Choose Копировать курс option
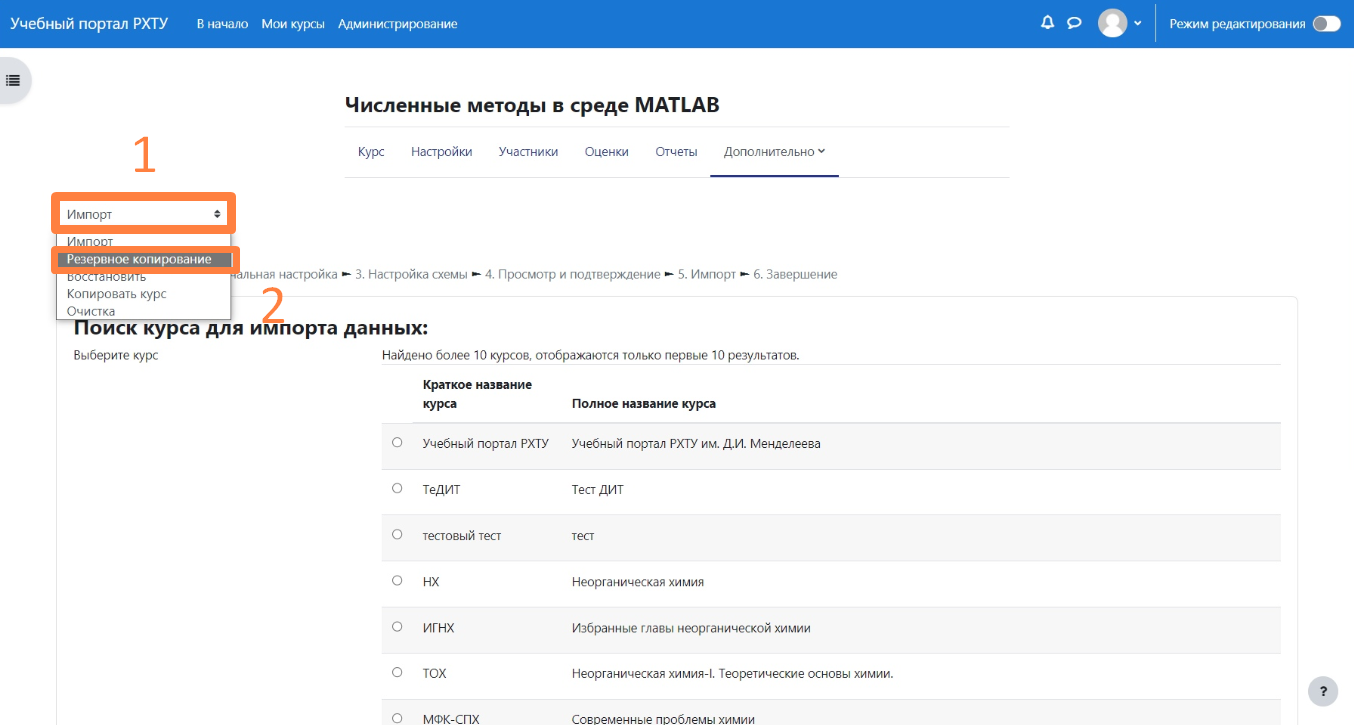Image resolution: width=1354 pixels, height=725 pixels. click(x=117, y=294)
